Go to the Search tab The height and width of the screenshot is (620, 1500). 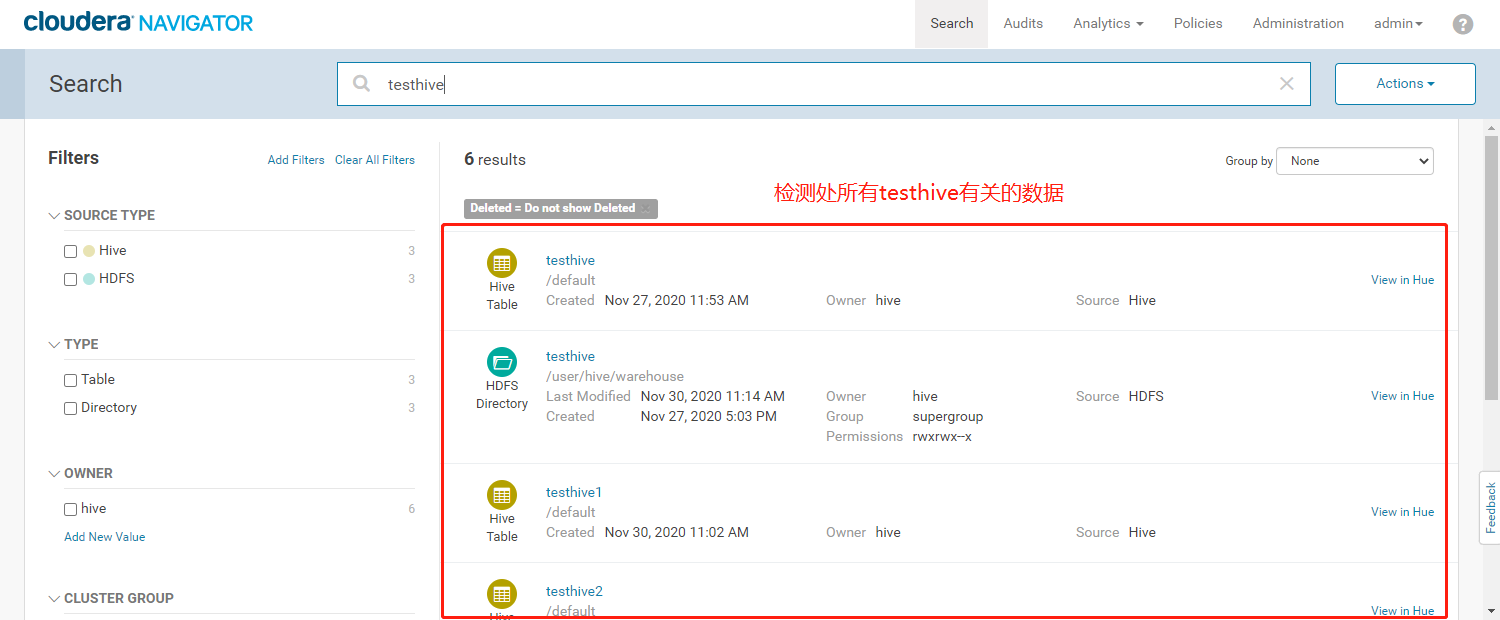pyautogui.click(x=951, y=23)
